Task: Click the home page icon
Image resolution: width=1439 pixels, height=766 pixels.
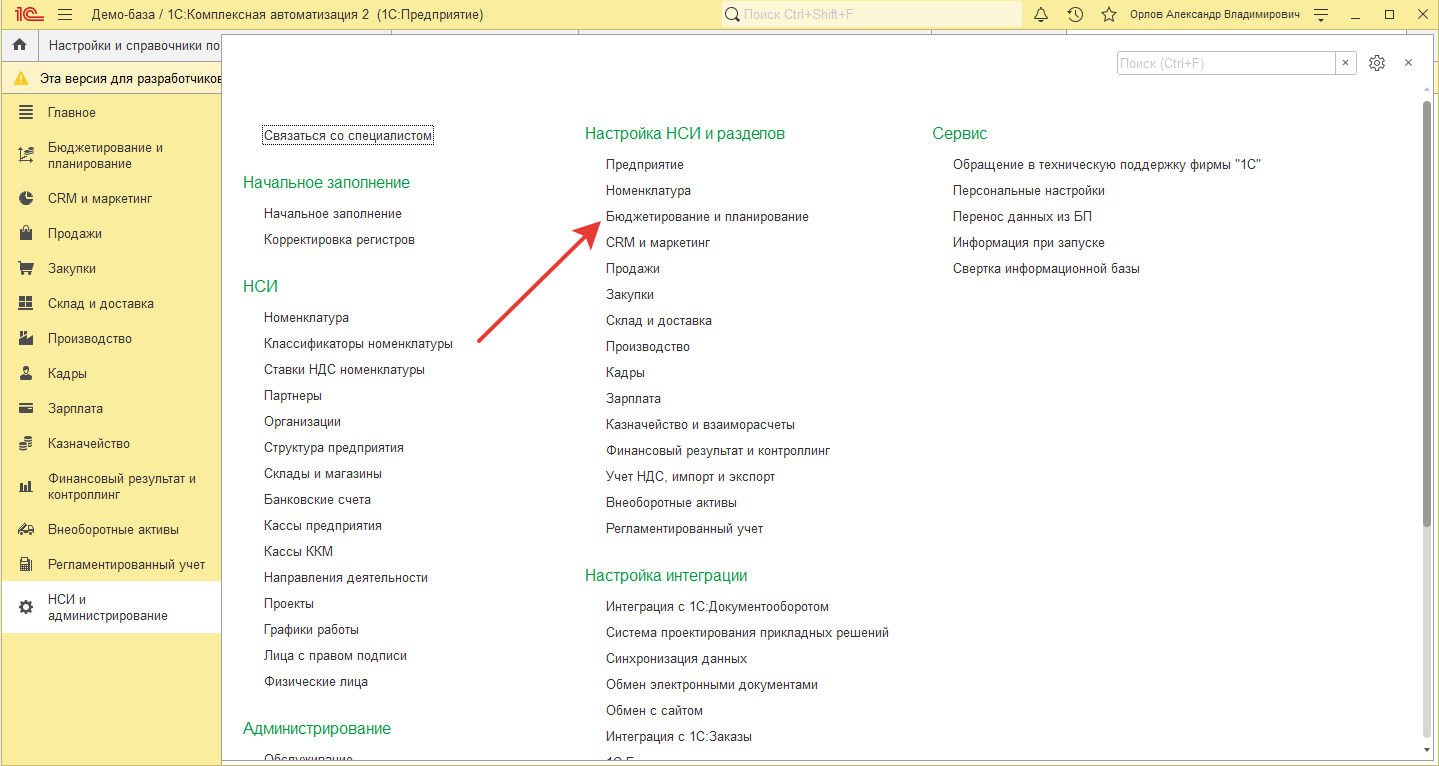Action: (x=19, y=45)
